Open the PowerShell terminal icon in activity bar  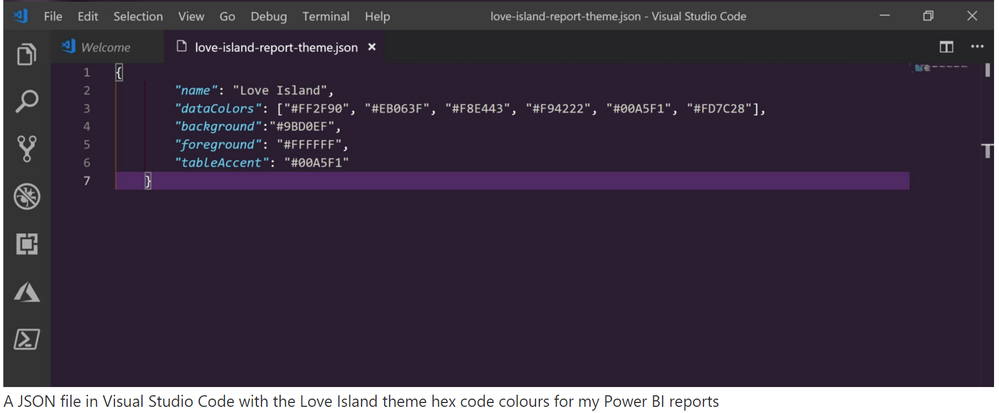click(x=27, y=339)
